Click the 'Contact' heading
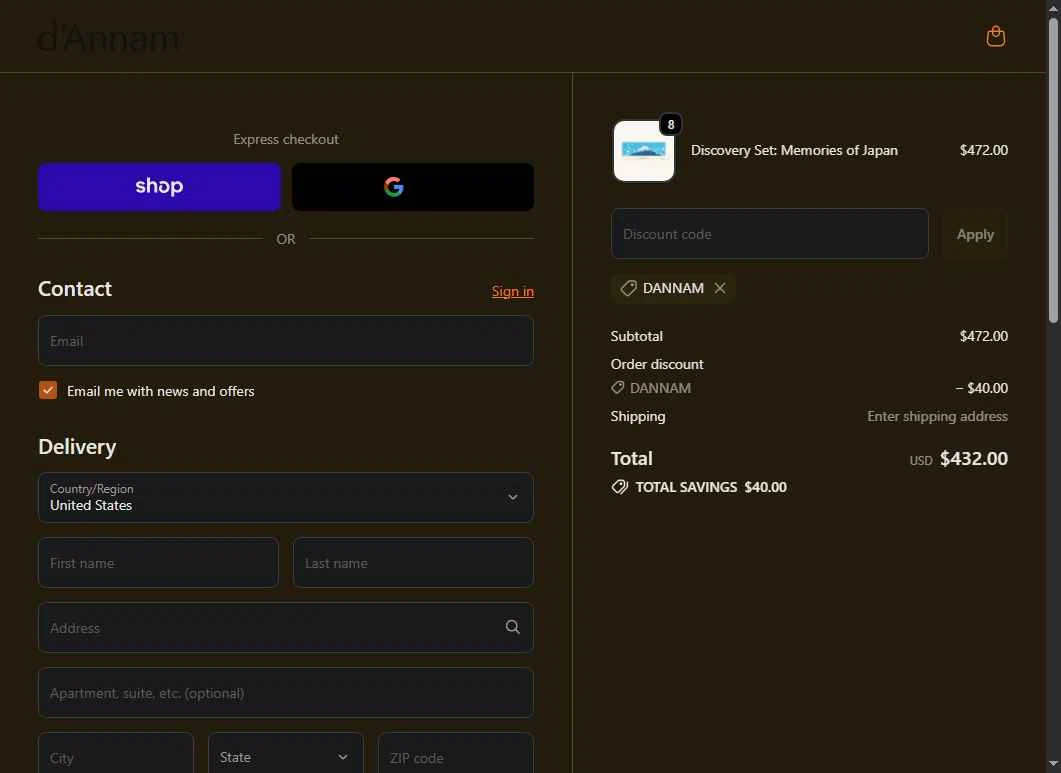Image resolution: width=1061 pixels, height=773 pixels. click(x=75, y=289)
